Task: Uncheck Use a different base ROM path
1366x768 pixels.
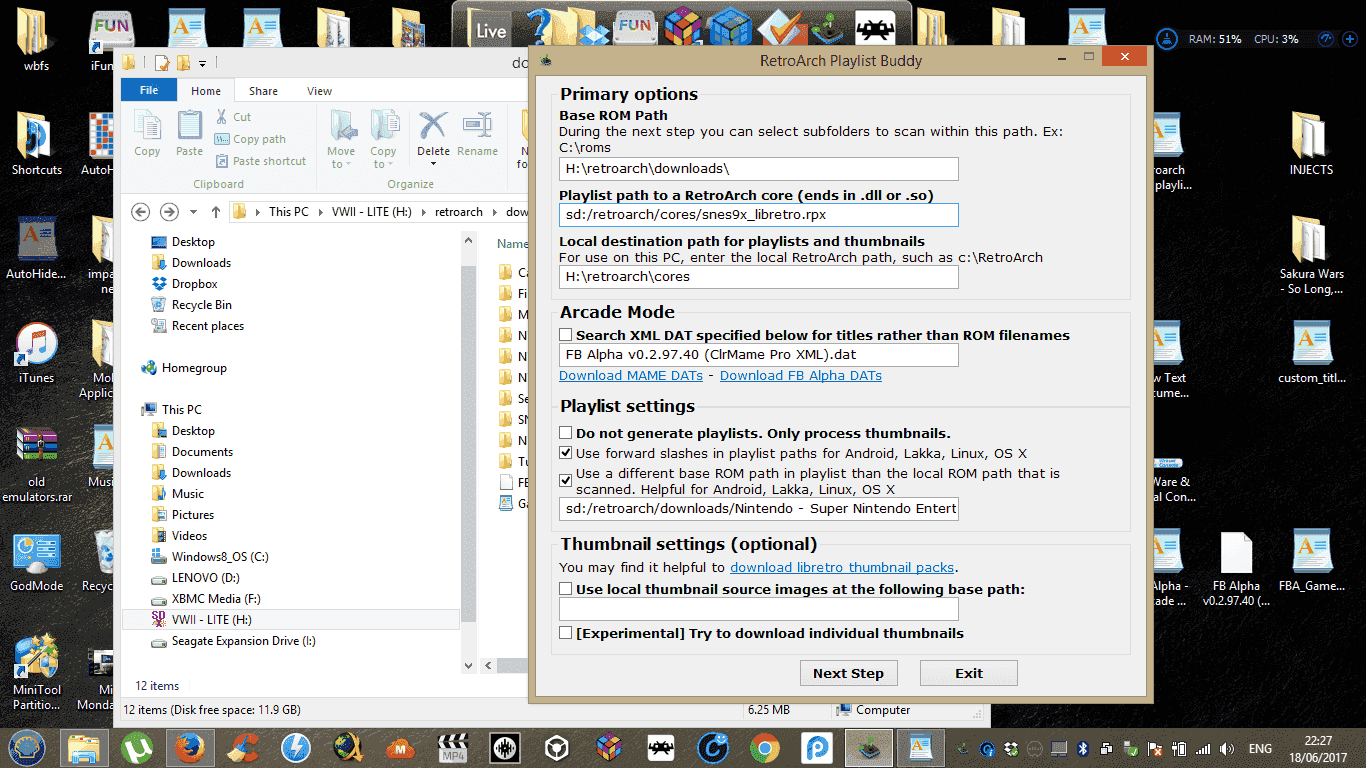Action: (x=566, y=481)
